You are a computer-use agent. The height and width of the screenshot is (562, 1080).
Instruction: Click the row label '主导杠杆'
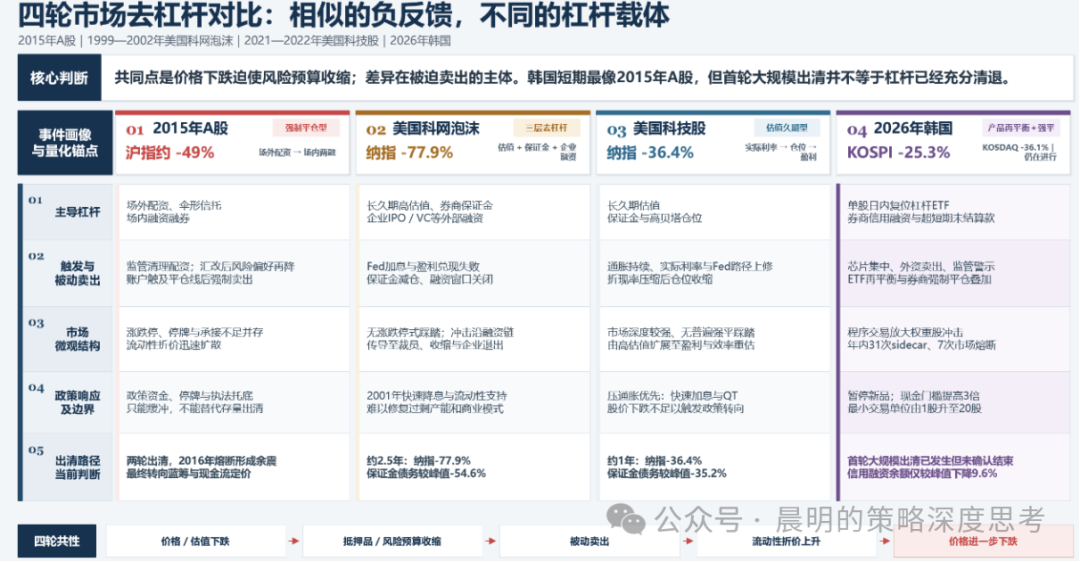(77, 212)
